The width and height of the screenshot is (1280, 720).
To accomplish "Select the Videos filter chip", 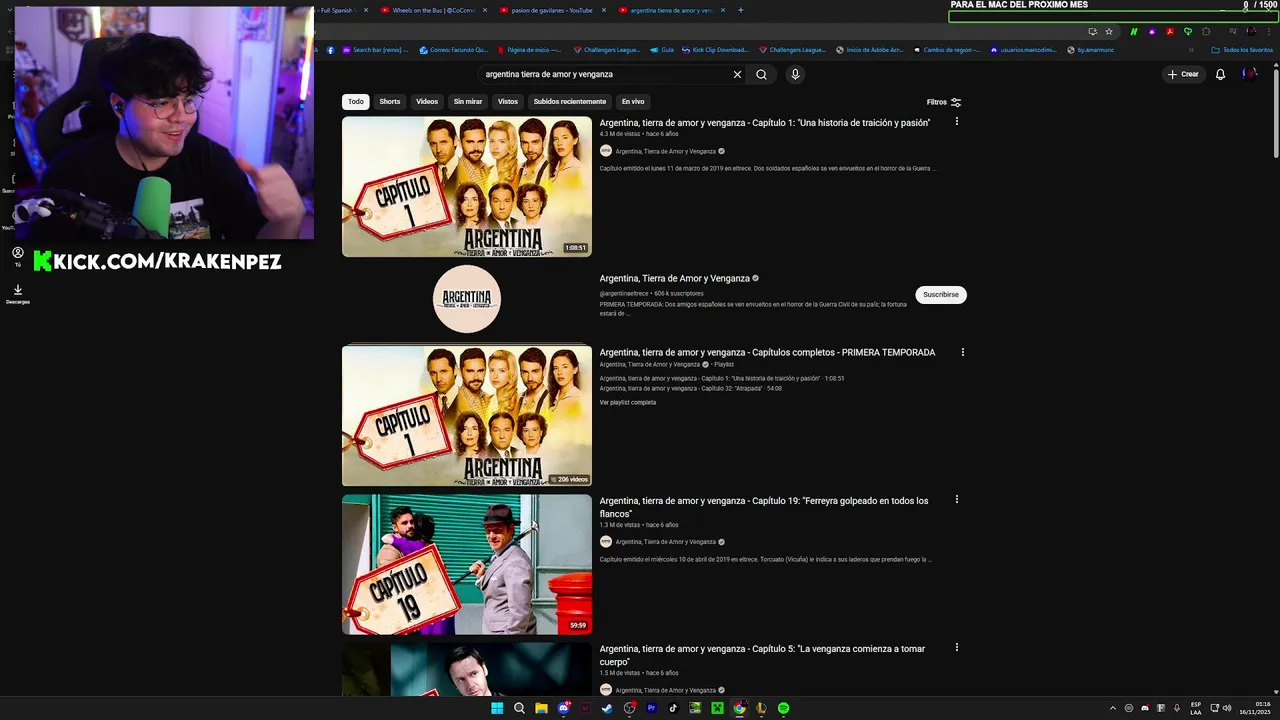I will tap(427, 101).
